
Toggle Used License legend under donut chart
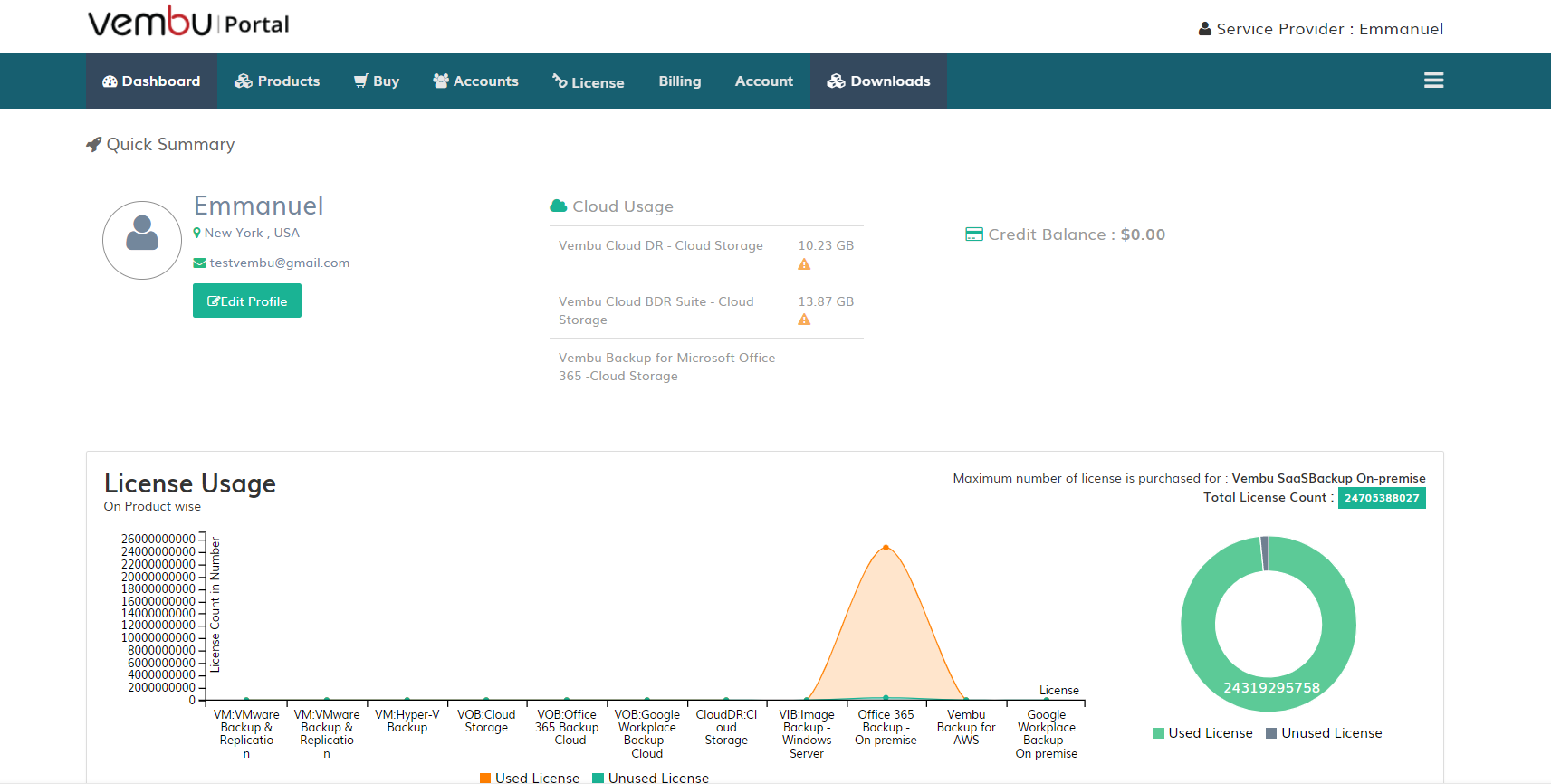click(x=1202, y=733)
